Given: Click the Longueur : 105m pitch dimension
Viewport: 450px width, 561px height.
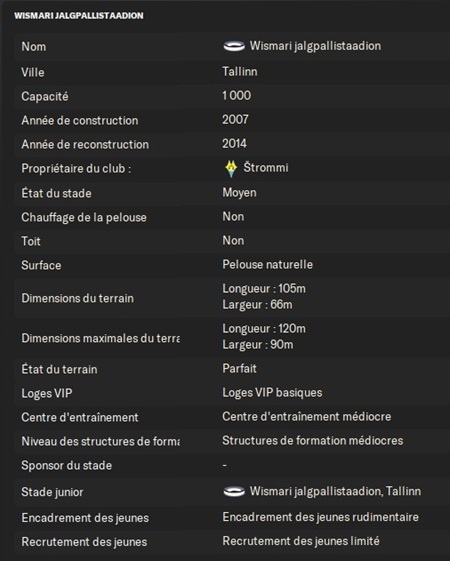Looking at the screenshot, I should [264, 289].
